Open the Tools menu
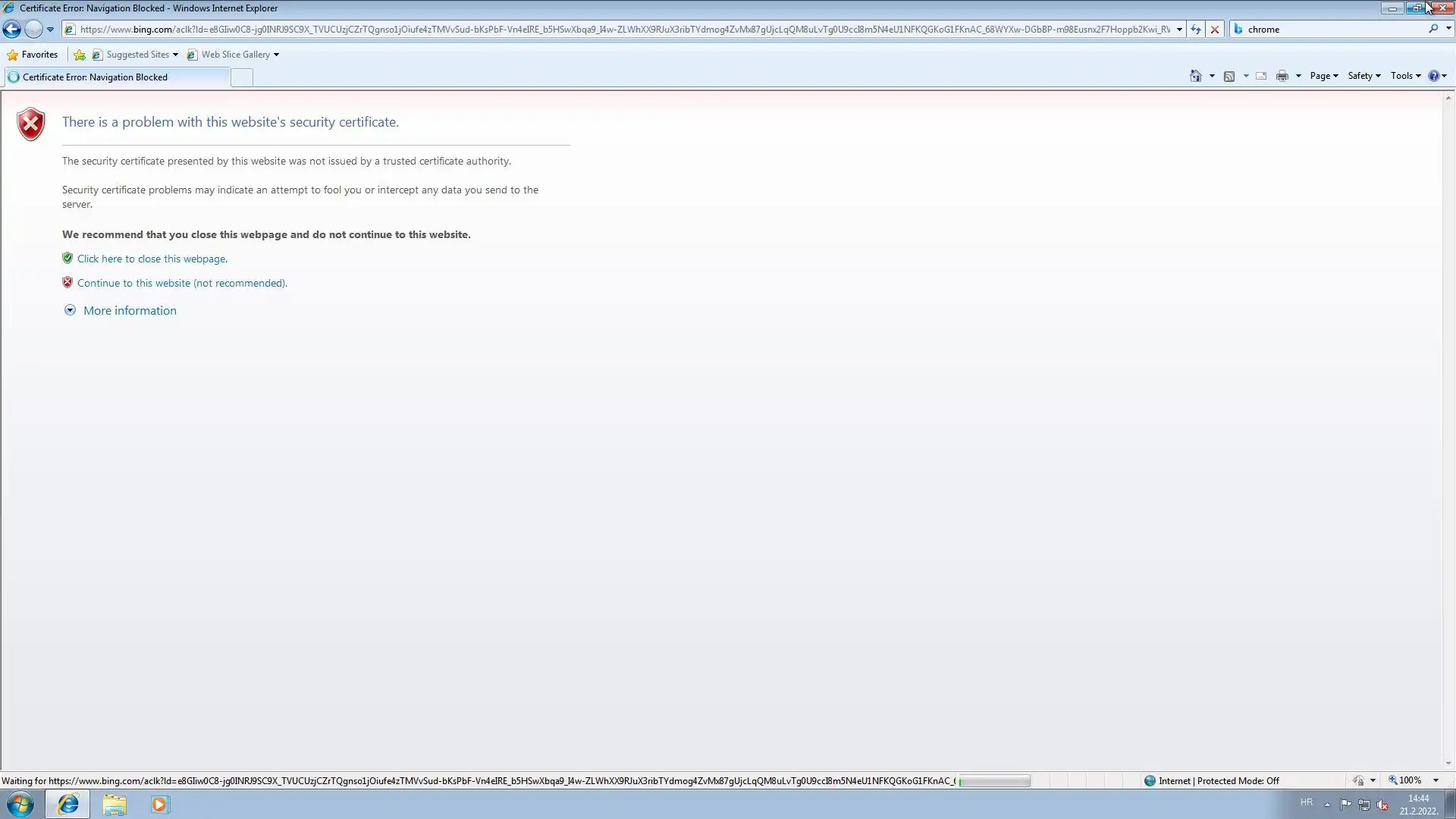 coord(1405,76)
